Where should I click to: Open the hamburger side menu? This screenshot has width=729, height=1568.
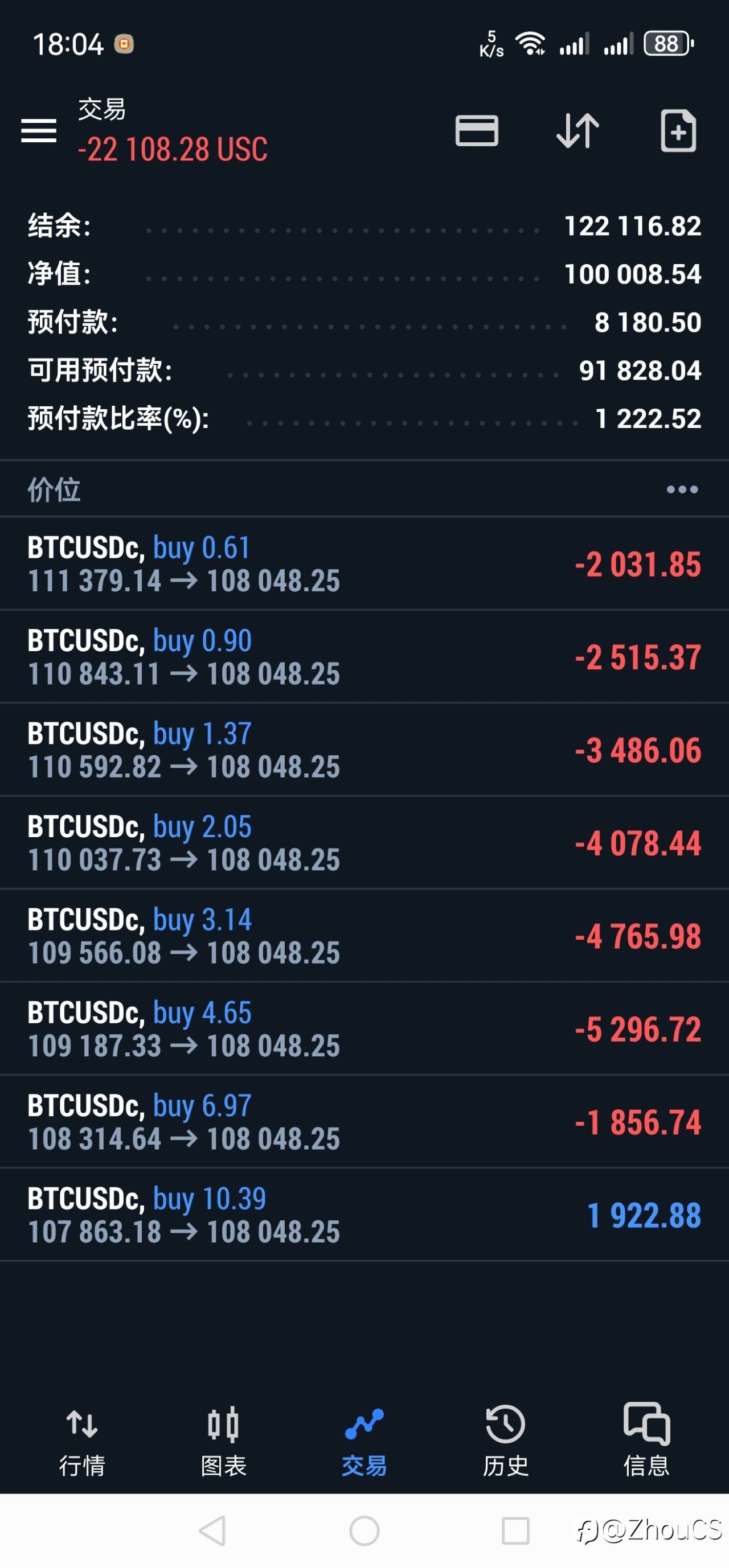(x=38, y=131)
